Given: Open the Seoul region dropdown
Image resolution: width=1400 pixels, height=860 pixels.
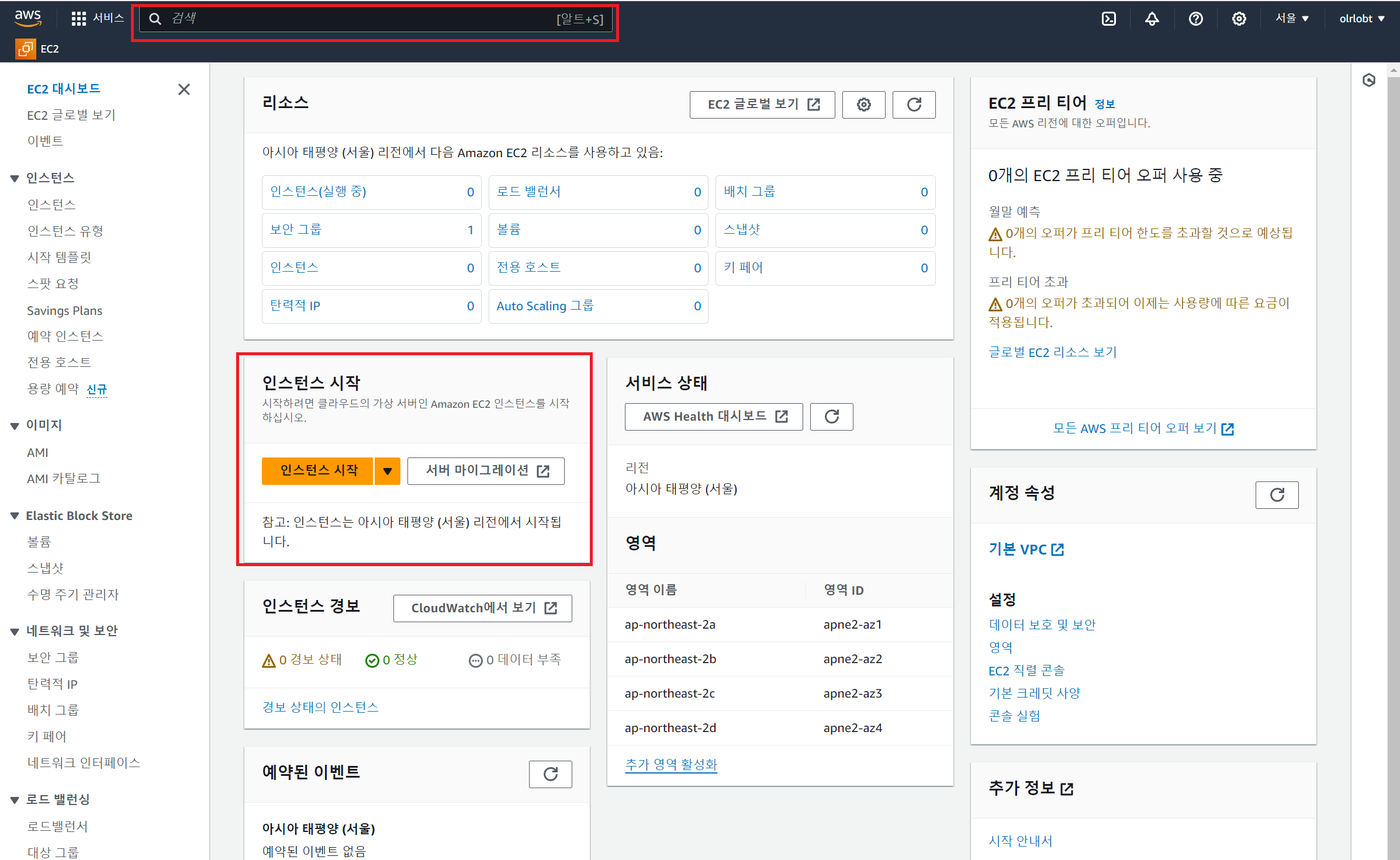Looking at the screenshot, I should tap(1292, 19).
